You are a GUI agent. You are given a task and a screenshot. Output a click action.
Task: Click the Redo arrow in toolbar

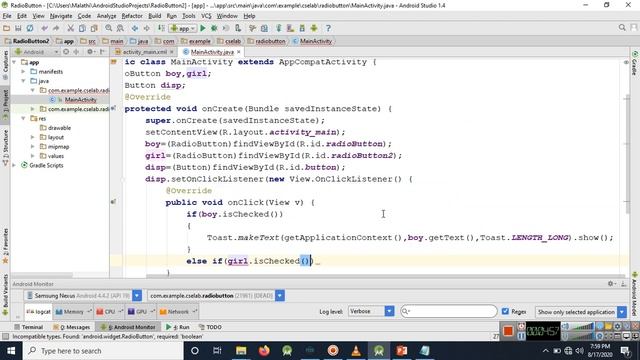(56, 28)
